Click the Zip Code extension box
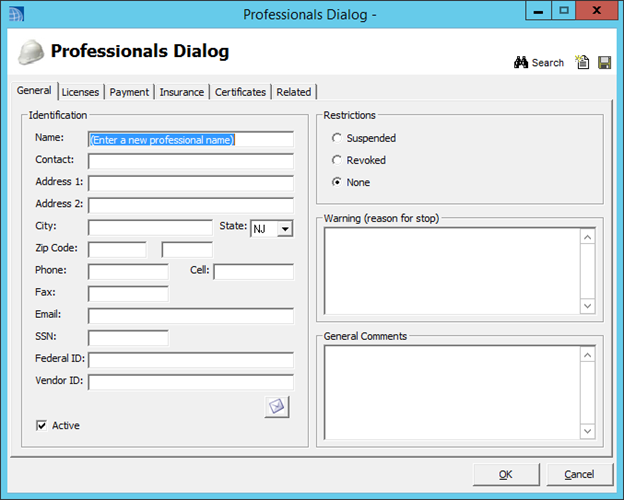 click(187, 250)
